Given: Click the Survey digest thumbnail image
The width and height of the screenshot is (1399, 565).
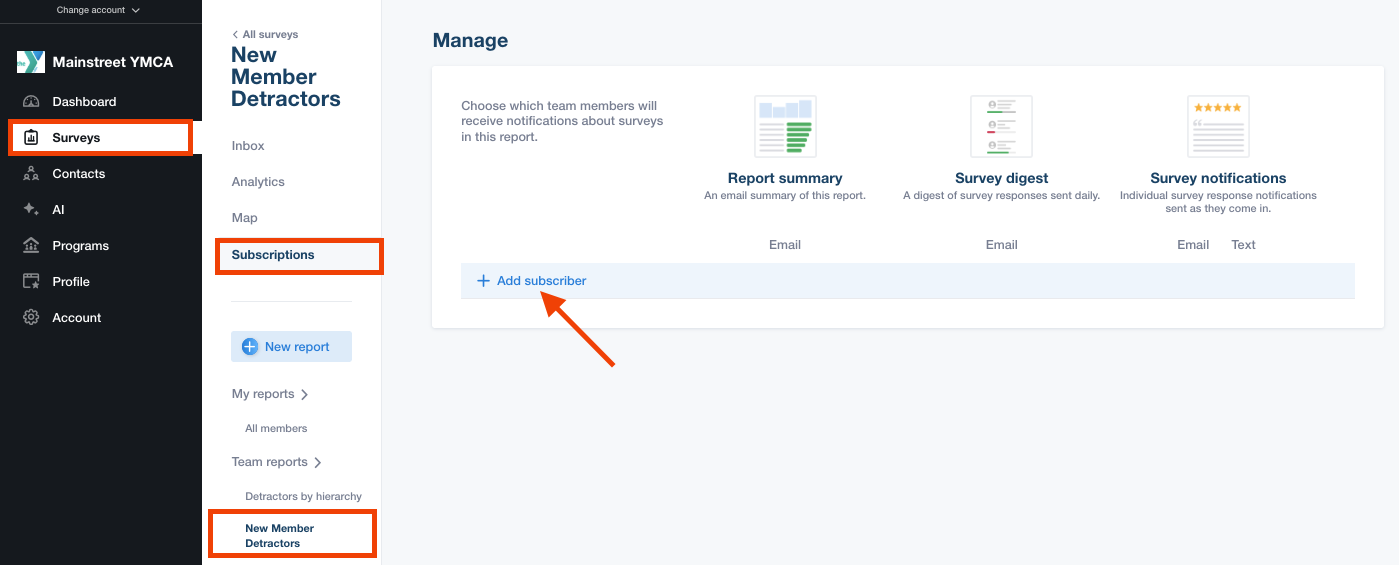Looking at the screenshot, I should coord(1001,127).
